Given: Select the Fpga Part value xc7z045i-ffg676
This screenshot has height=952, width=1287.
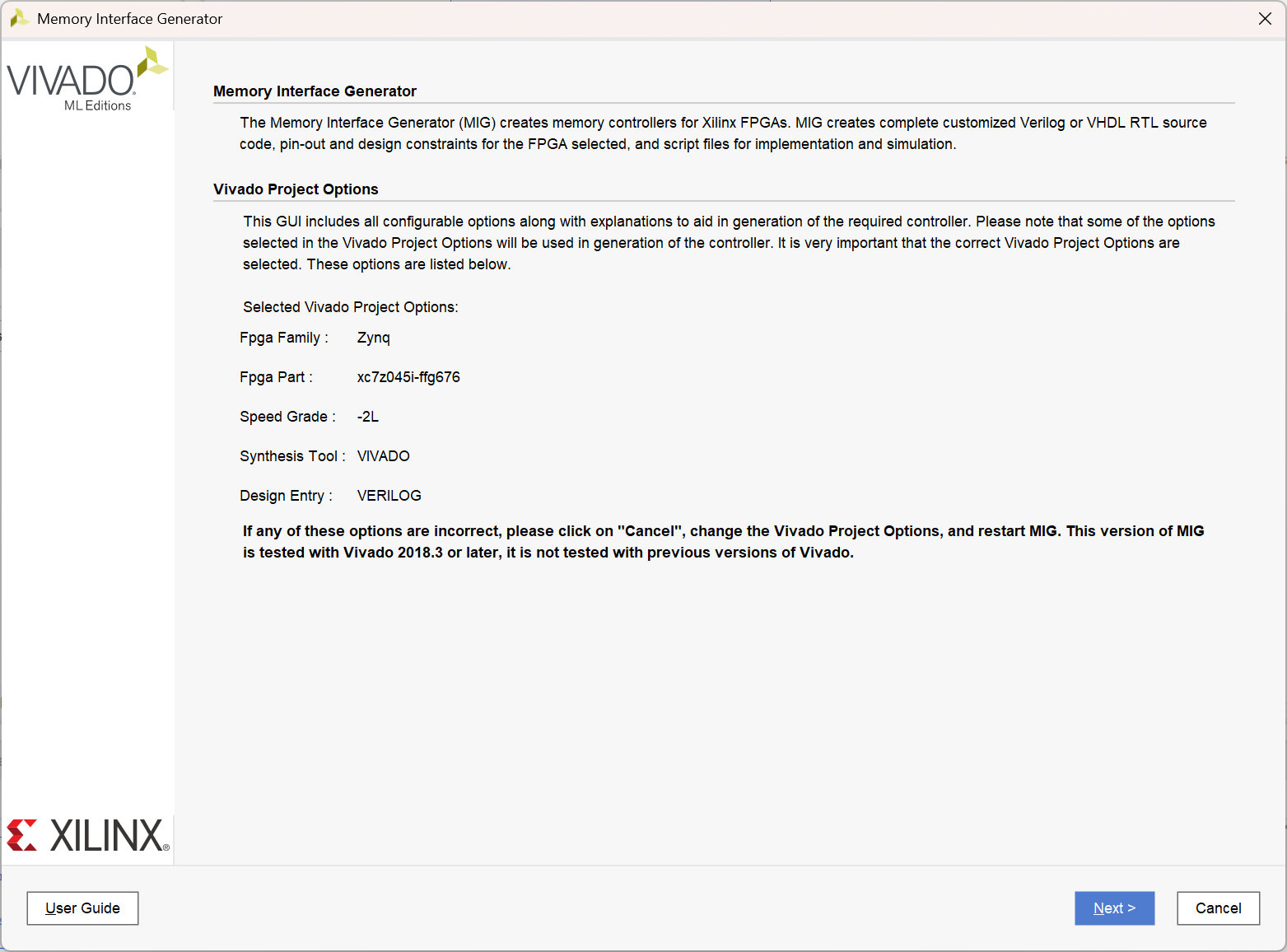Looking at the screenshot, I should tap(408, 377).
